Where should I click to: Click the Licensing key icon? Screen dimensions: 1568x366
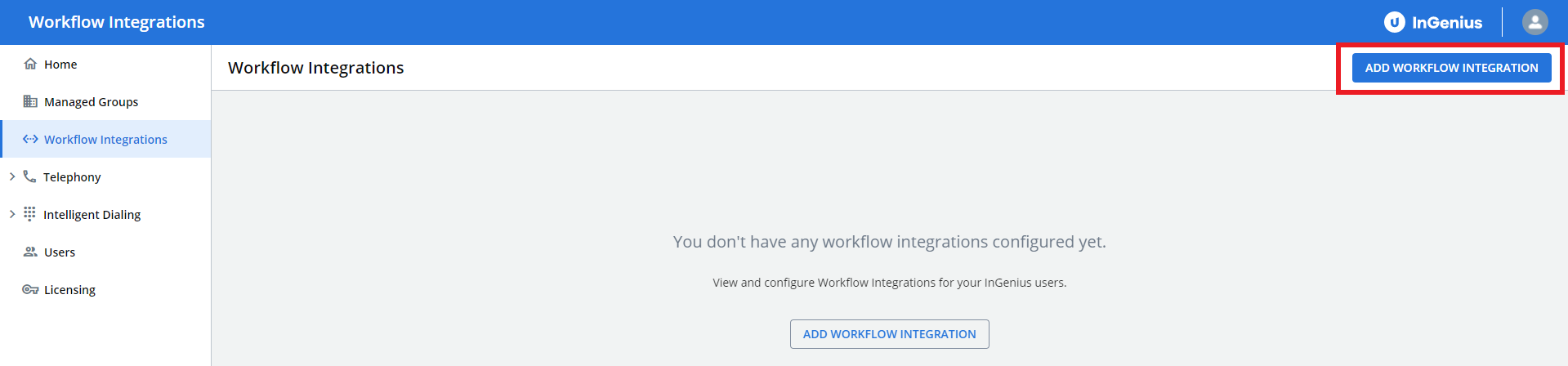[x=30, y=289]
